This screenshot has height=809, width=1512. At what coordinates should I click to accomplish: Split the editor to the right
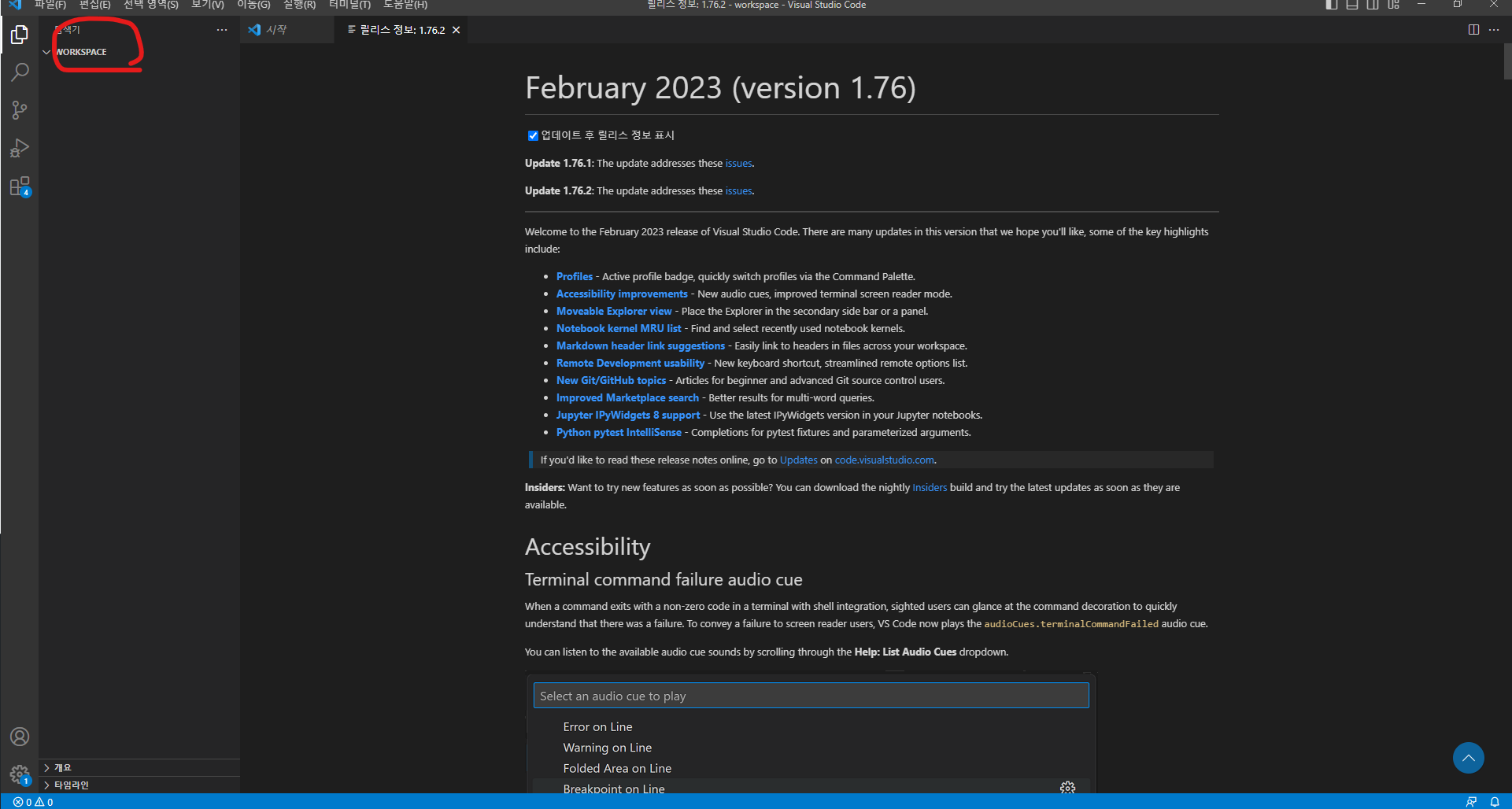coord(1473,30)
